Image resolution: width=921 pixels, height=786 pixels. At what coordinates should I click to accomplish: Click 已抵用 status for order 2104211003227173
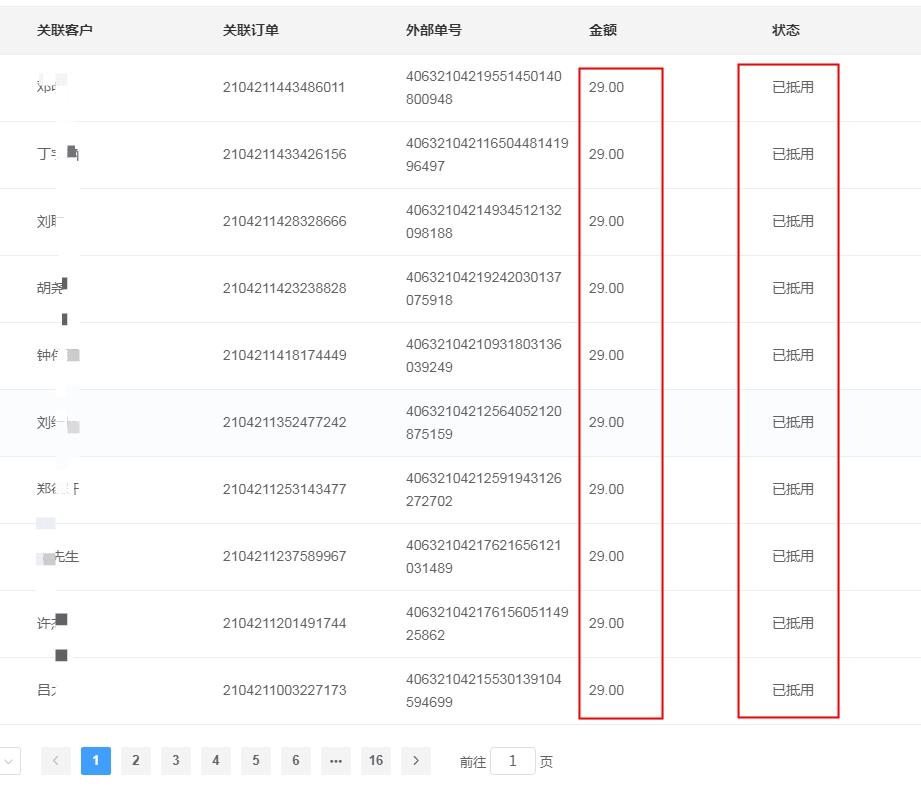coord(792,690)
